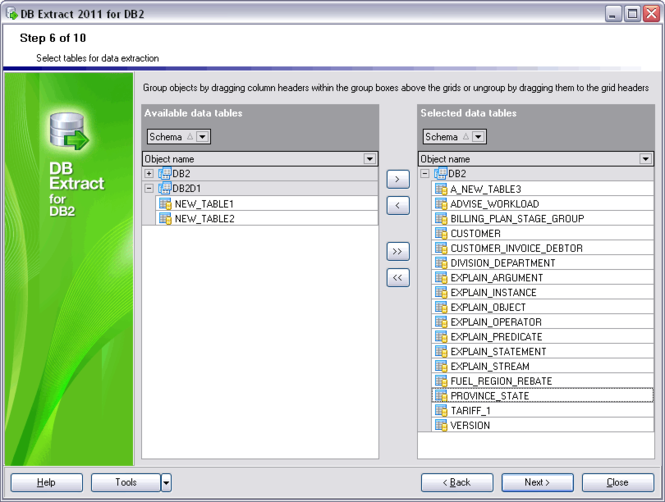Click the table icon beside CUSTOMER_INVOICE_DEBTOR
Viewport: 665px width, 502px height.
click(x=441, y=248)
